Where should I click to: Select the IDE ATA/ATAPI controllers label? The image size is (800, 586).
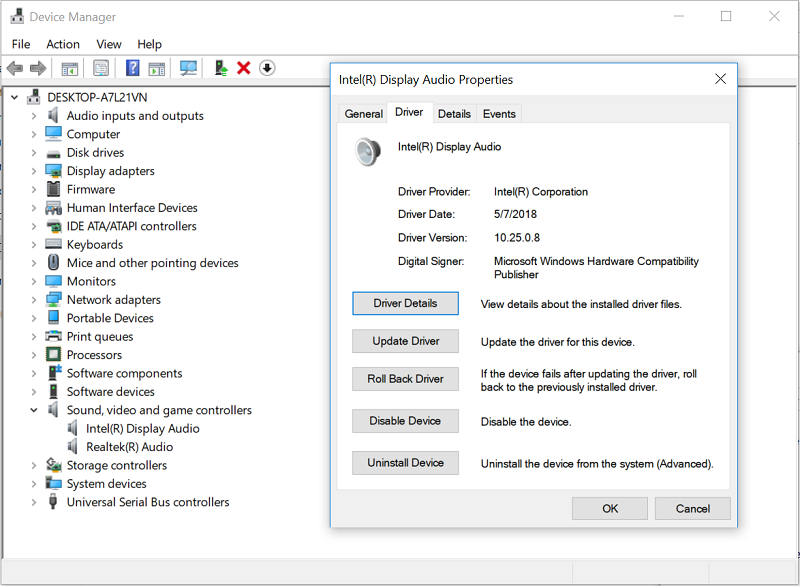point(132,226)
